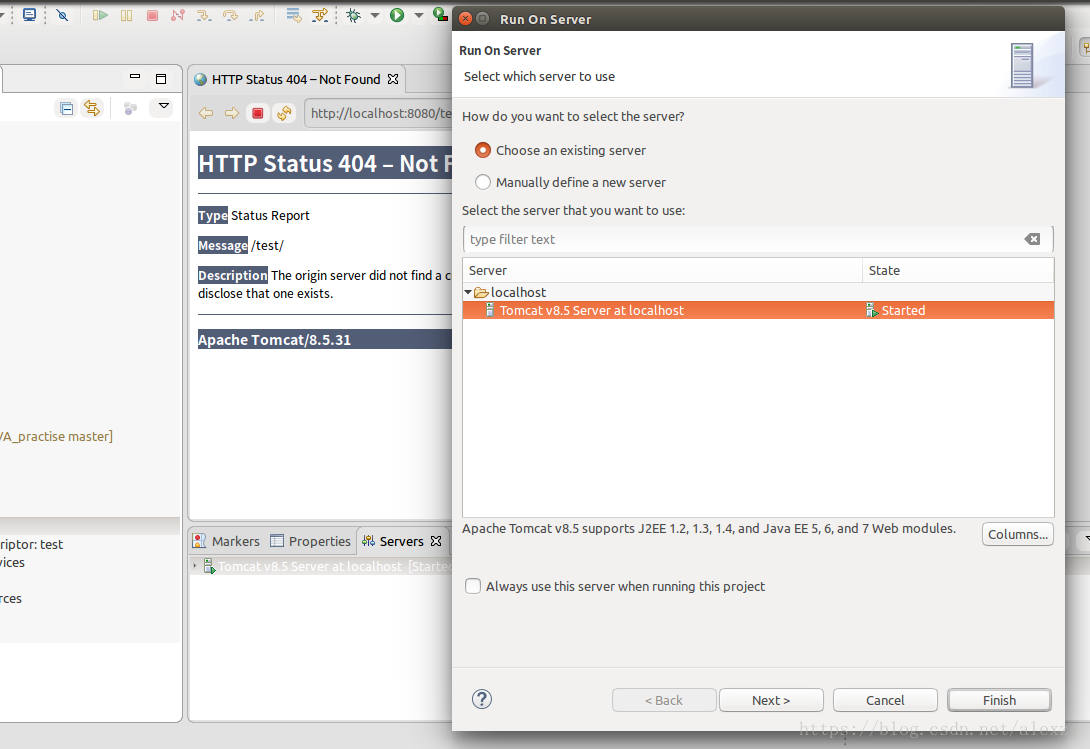The height and width of the screenshot is (749, 1090).
Task: Click the Disconnect debug icon
Action: pyautogui.click(x=178, y=15)
